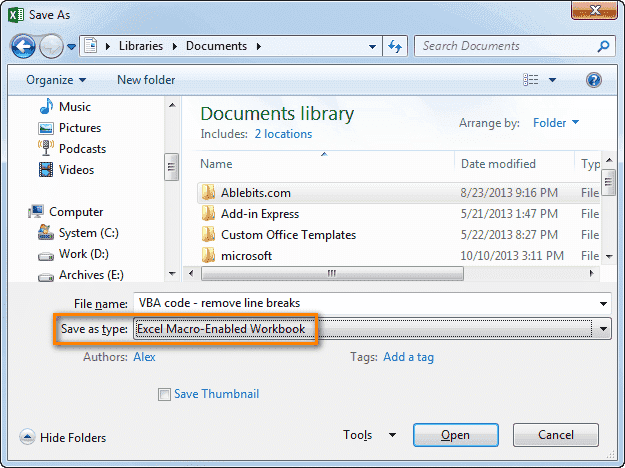Select Music library in the navigation pane
625x468 pixels.
74,107
